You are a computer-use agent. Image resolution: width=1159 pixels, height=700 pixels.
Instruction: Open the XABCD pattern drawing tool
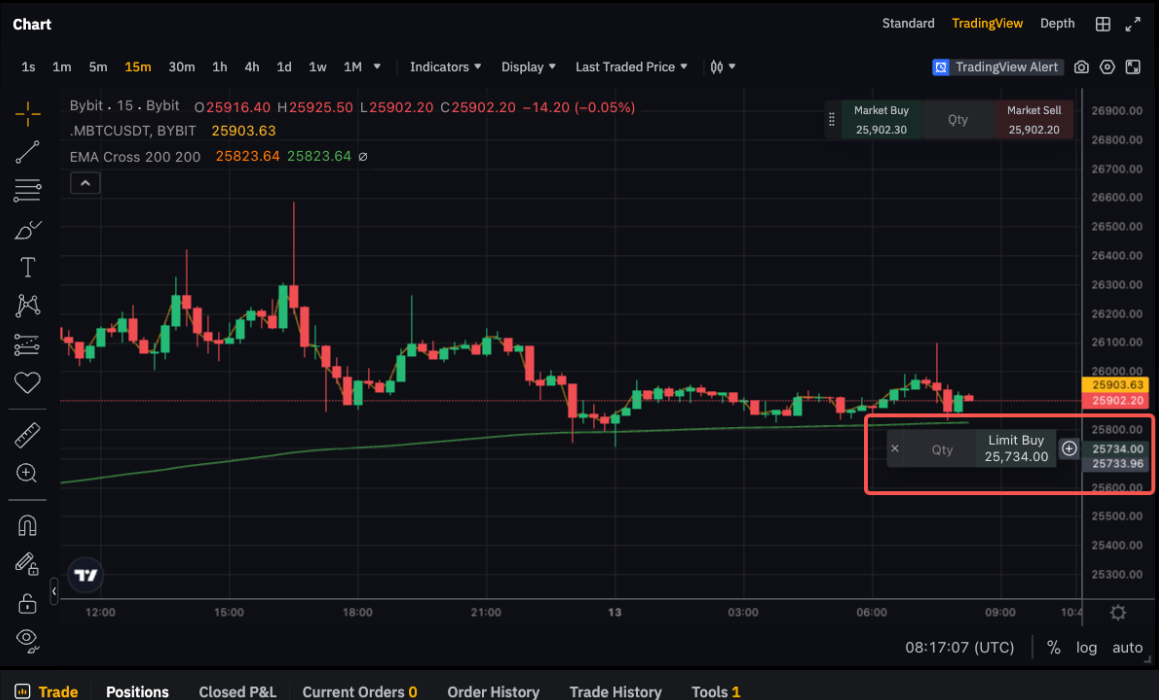click(29, 305)
